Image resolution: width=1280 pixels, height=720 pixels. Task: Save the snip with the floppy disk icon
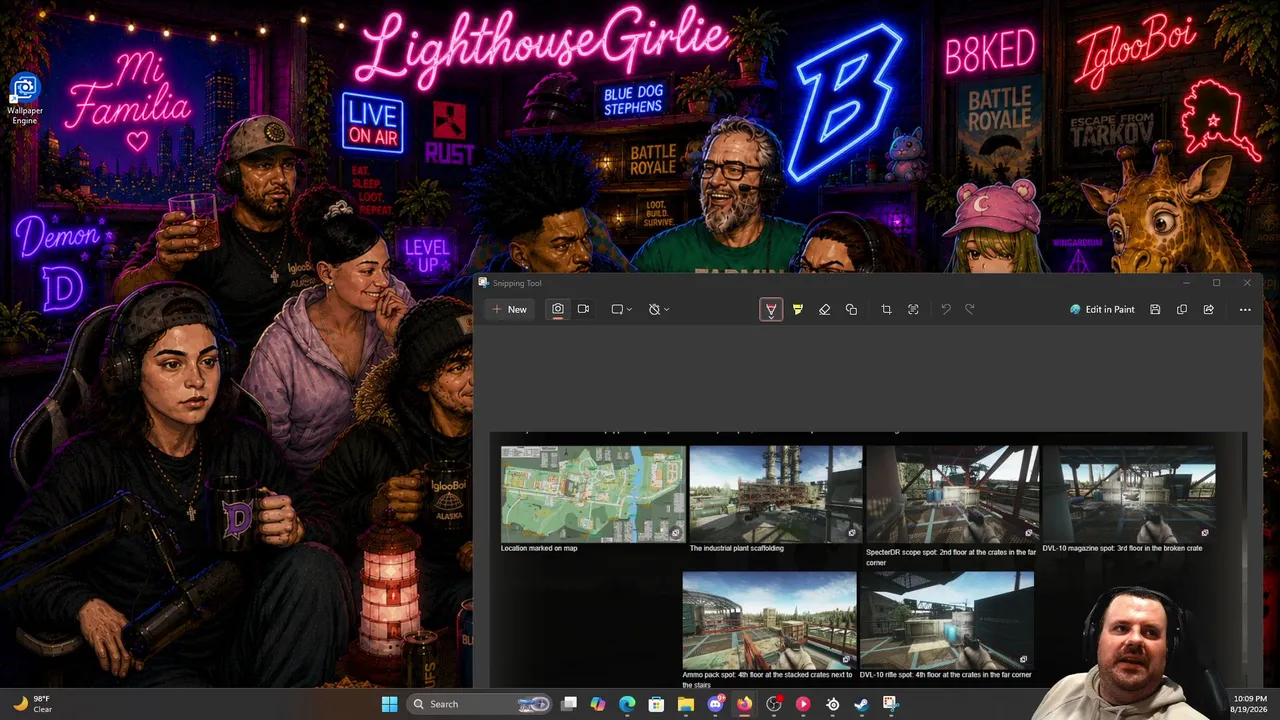[1155, 310]
